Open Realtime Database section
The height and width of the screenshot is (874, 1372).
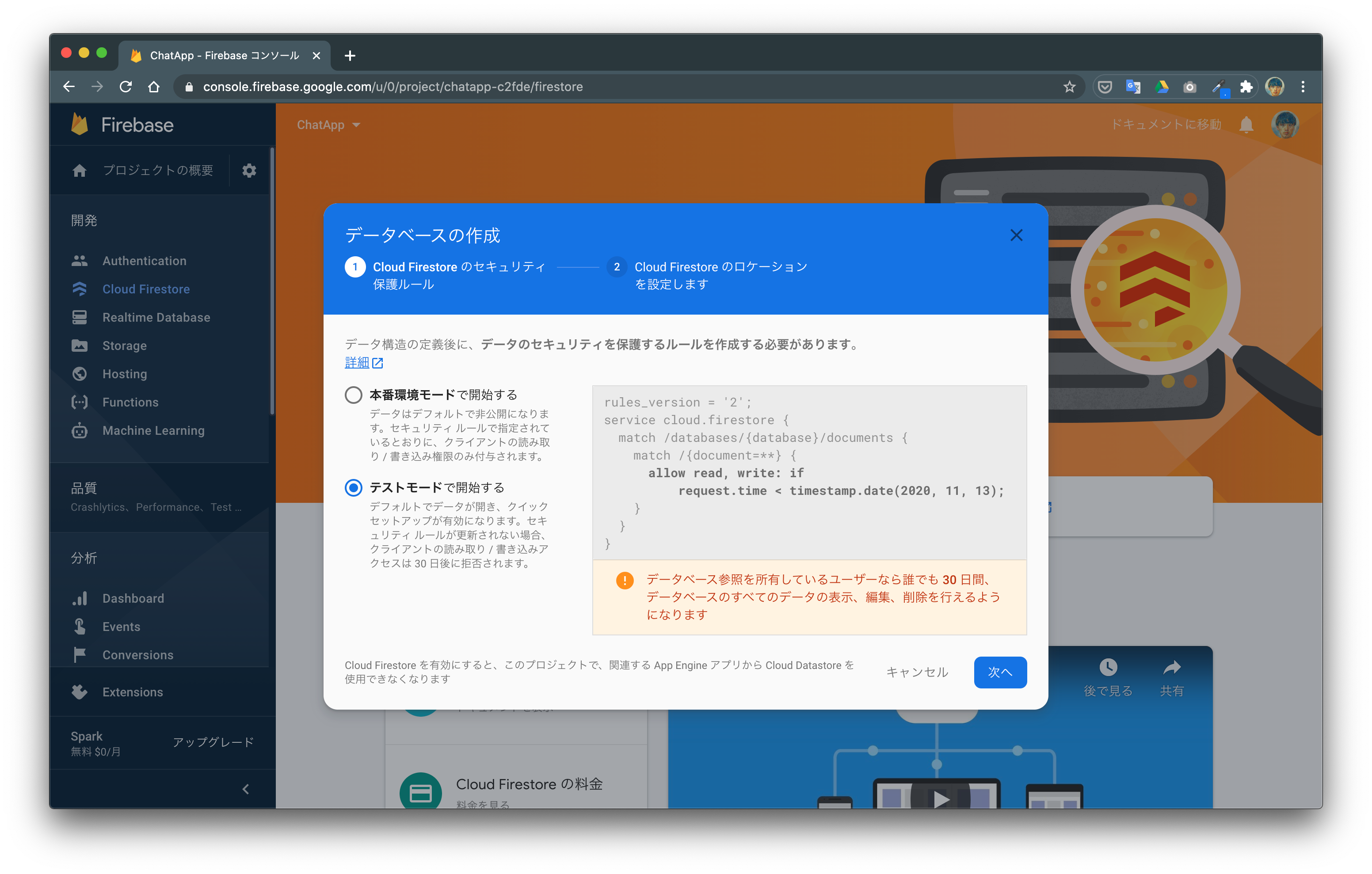[156, 317]
